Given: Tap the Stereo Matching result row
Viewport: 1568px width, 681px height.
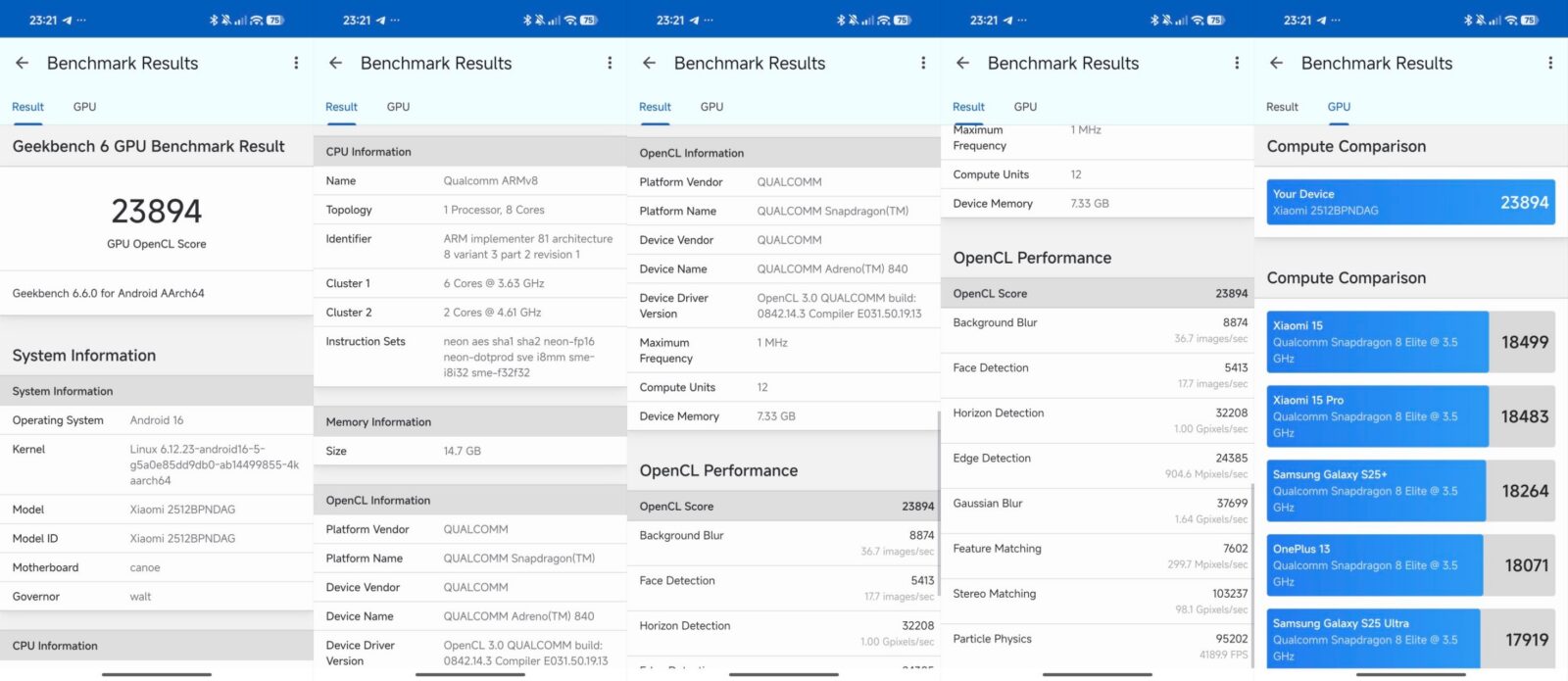Looking at the screenshot, I should pos(1098,601).
